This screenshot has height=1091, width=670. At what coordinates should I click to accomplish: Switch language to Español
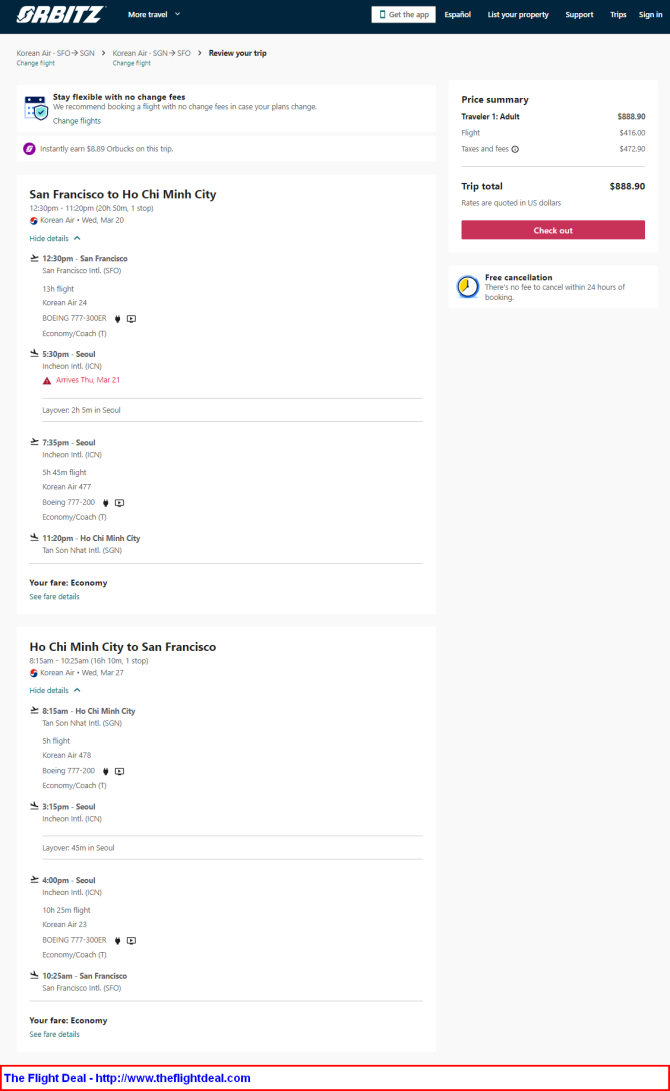[x=458, y=15]
